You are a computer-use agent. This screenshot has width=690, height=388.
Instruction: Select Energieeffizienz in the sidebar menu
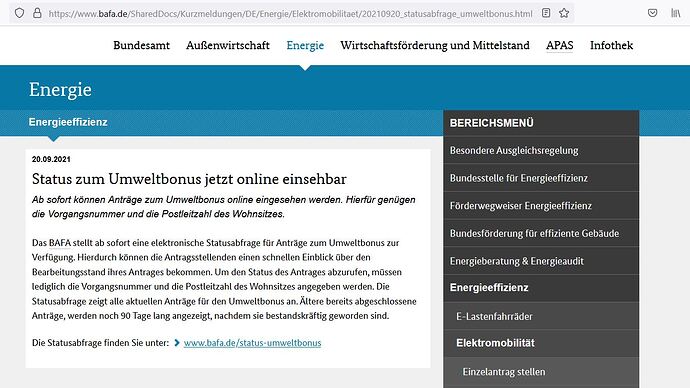coord(541,288)
